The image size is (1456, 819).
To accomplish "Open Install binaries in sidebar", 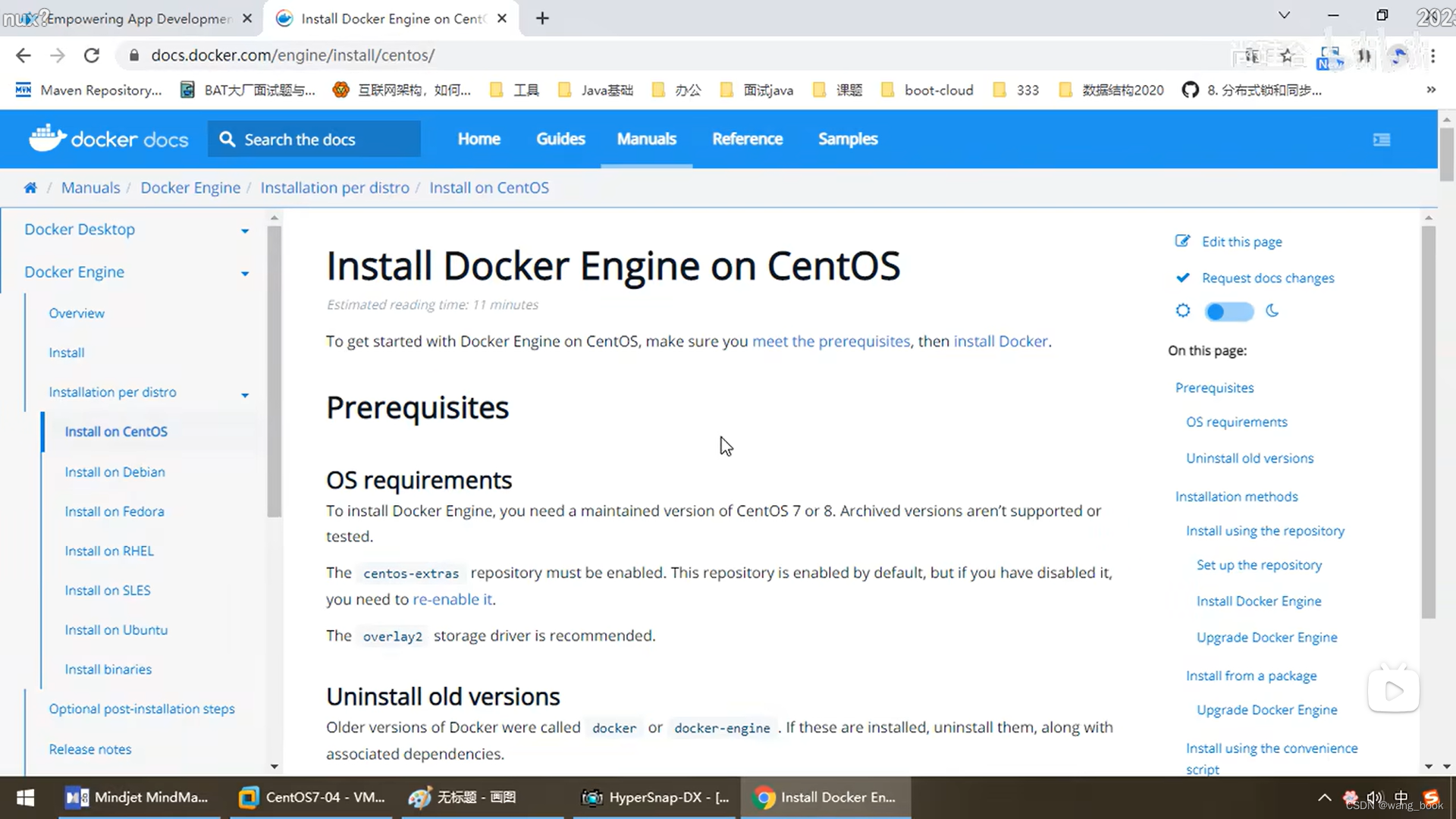I will click(x=108, y=669).
